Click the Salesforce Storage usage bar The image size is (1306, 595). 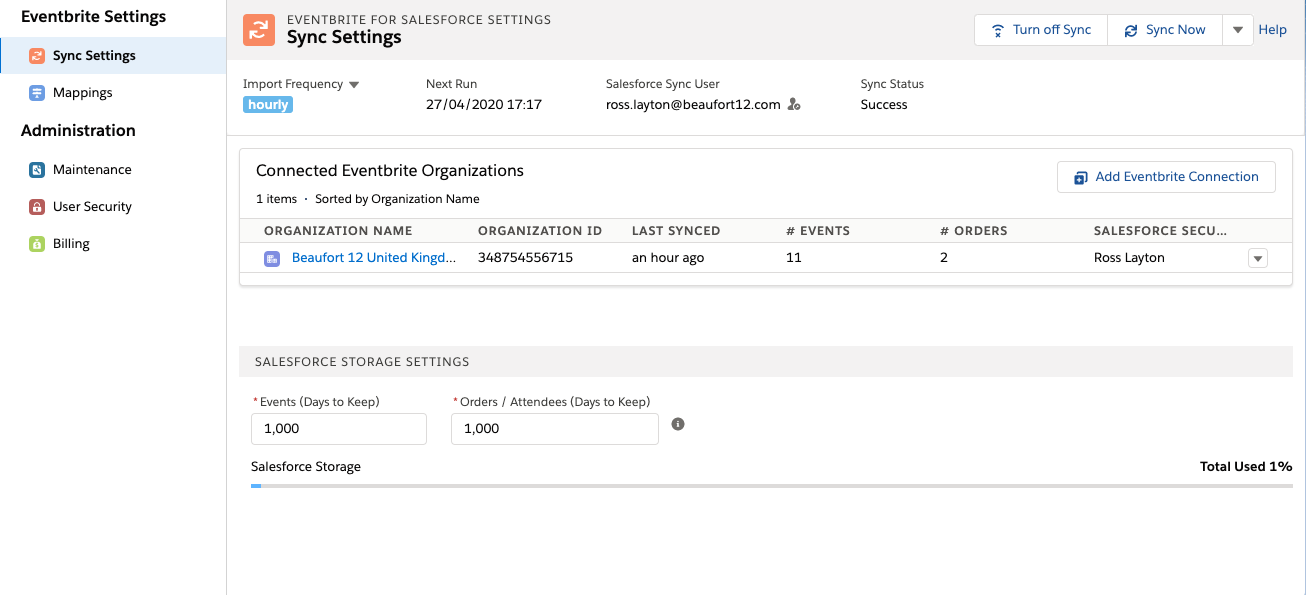pyautogui.click(x=771, y=486)
